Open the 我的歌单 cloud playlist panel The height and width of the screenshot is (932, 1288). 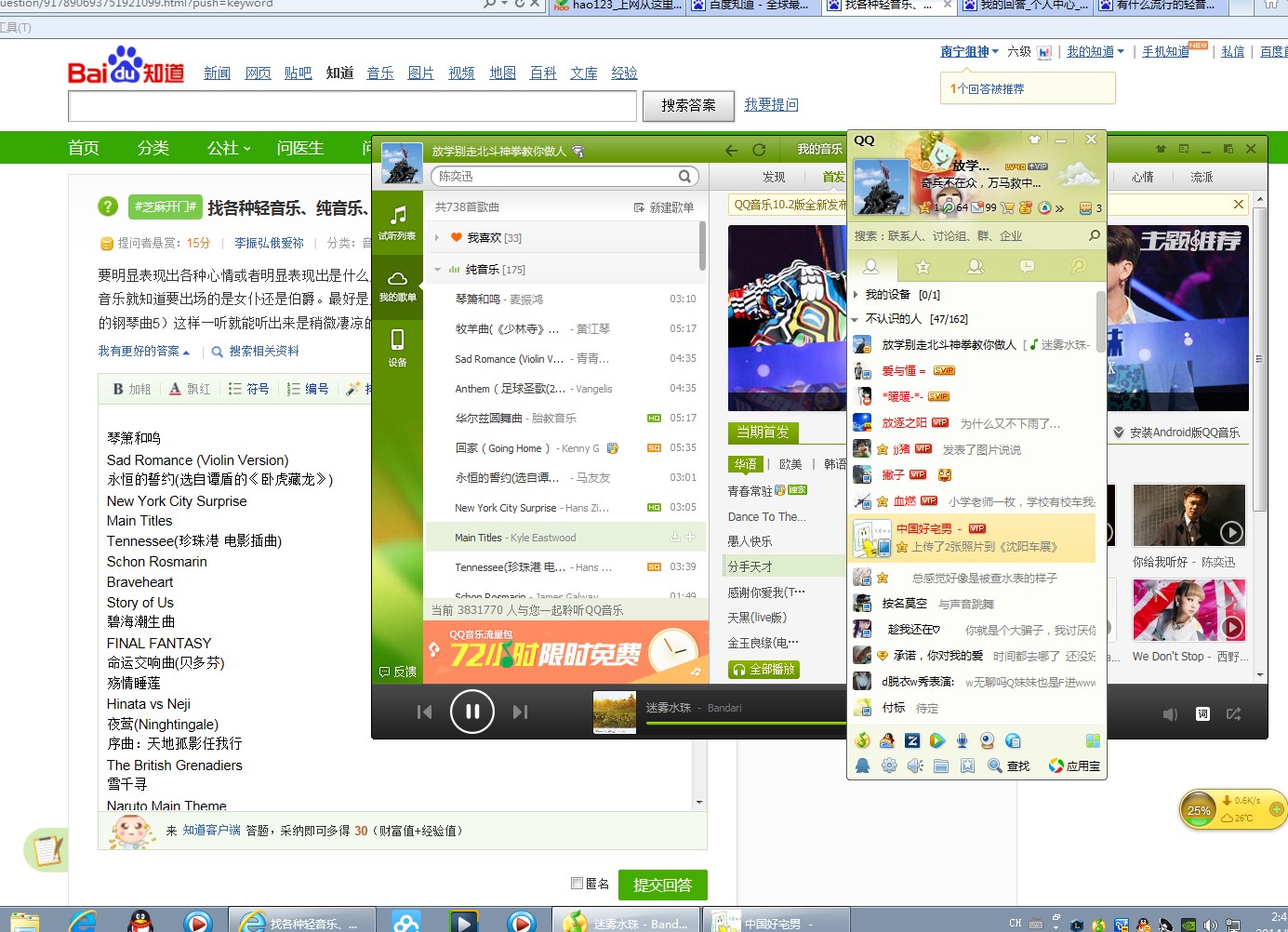coord(397,286)
